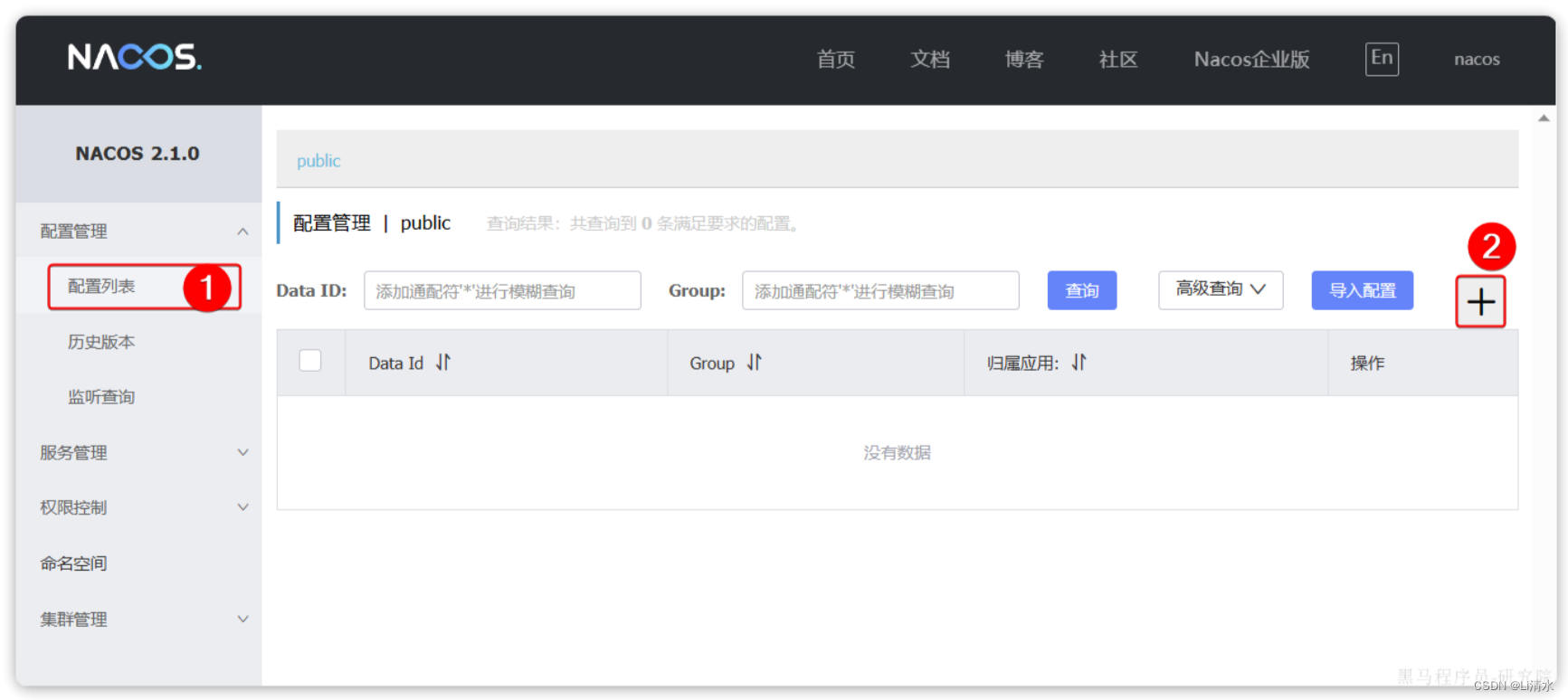Click the blue 查询 button
The width and height of the screenshot is (1568, 700).
(1082, 290)
